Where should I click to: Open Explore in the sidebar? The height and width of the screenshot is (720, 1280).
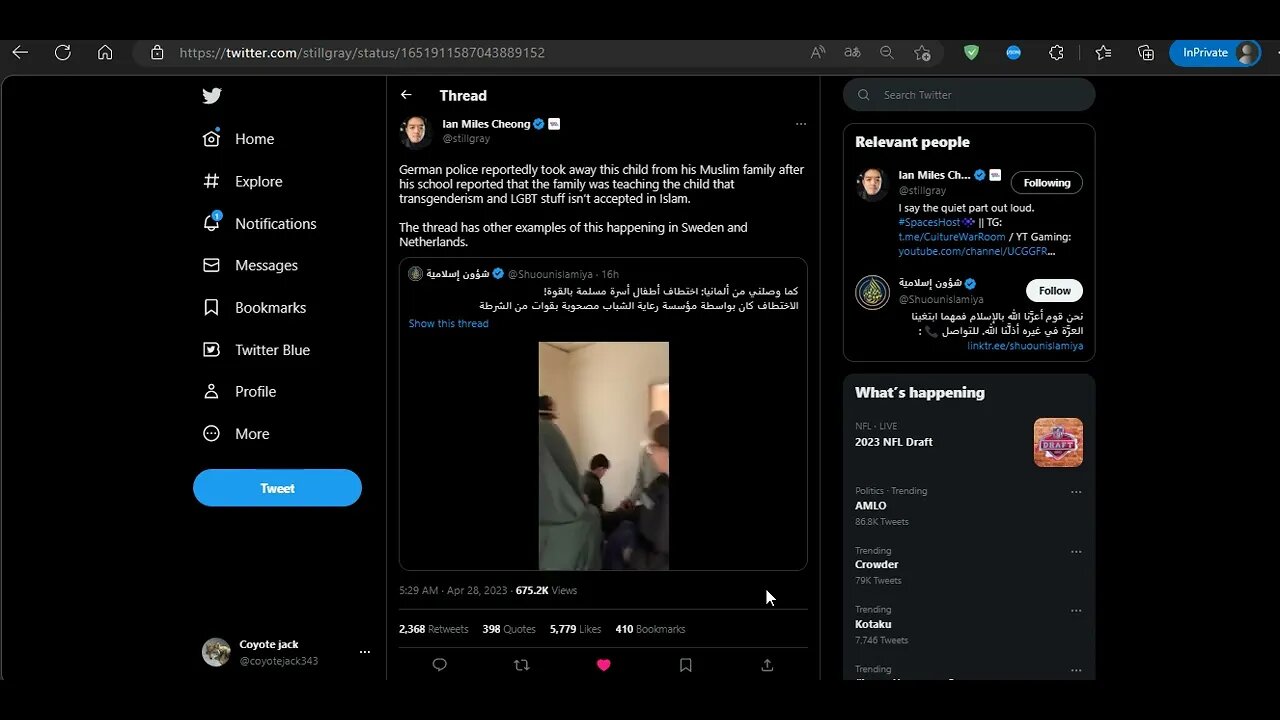point(242,181)
